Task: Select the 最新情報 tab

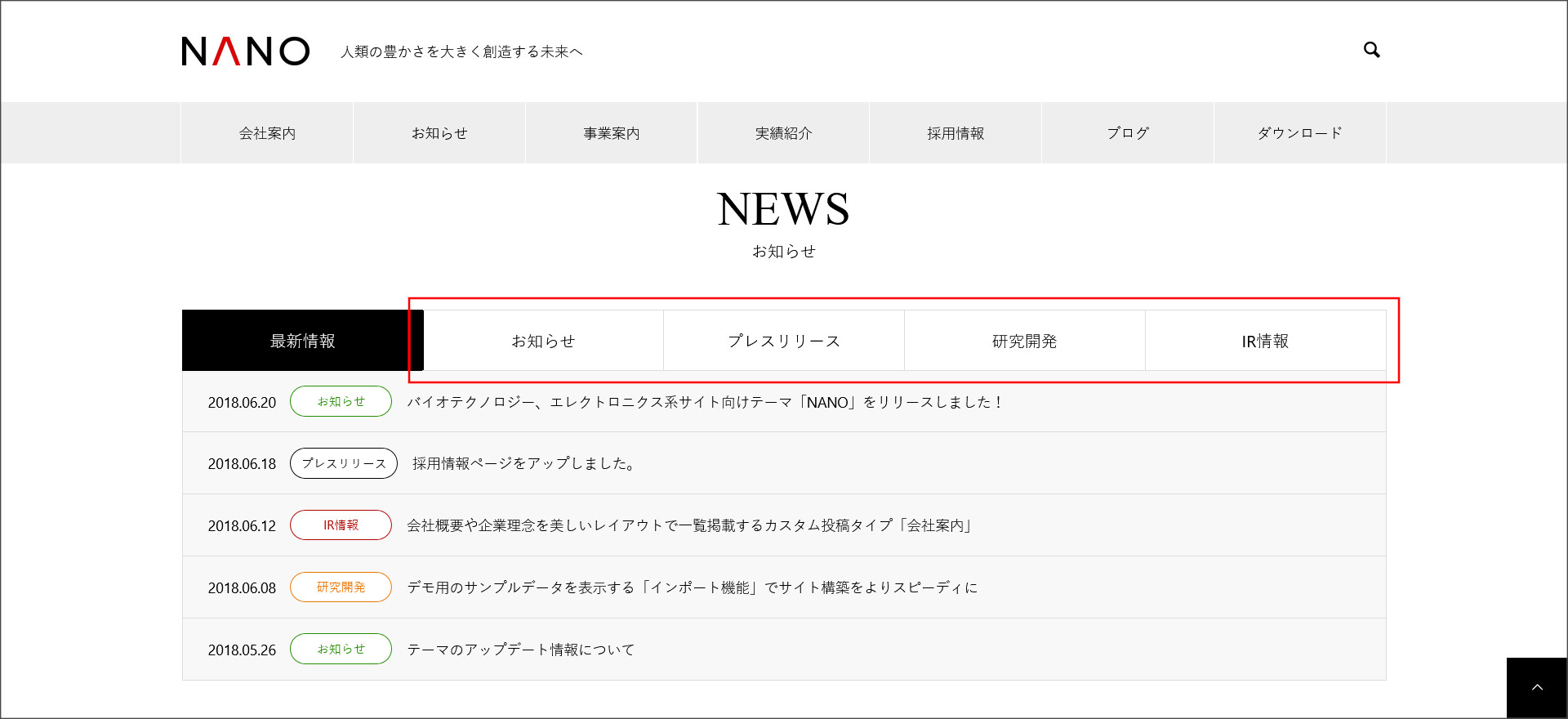Action: 302,341
